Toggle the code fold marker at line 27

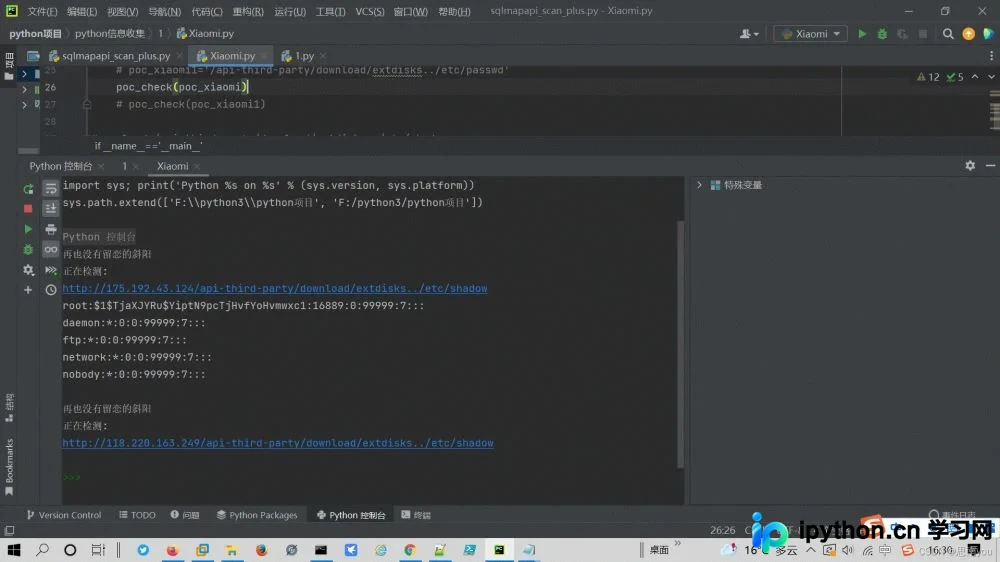point(87,105)
